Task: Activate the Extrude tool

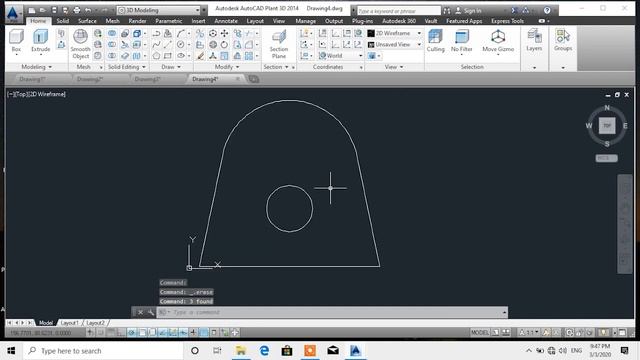Action: pos(40,41)
